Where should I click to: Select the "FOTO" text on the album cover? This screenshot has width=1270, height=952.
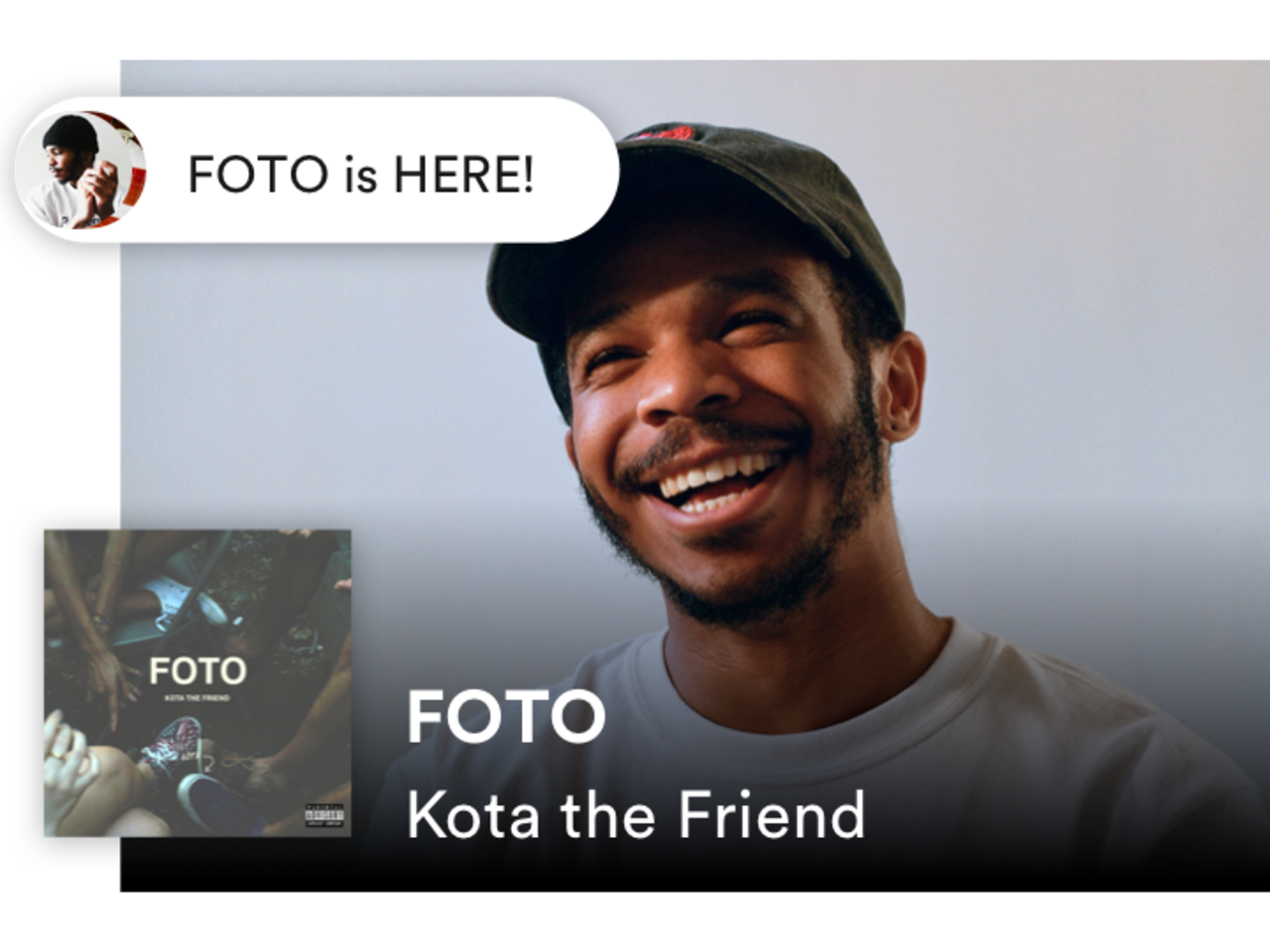pyautogui.click(x=197, y=671)
